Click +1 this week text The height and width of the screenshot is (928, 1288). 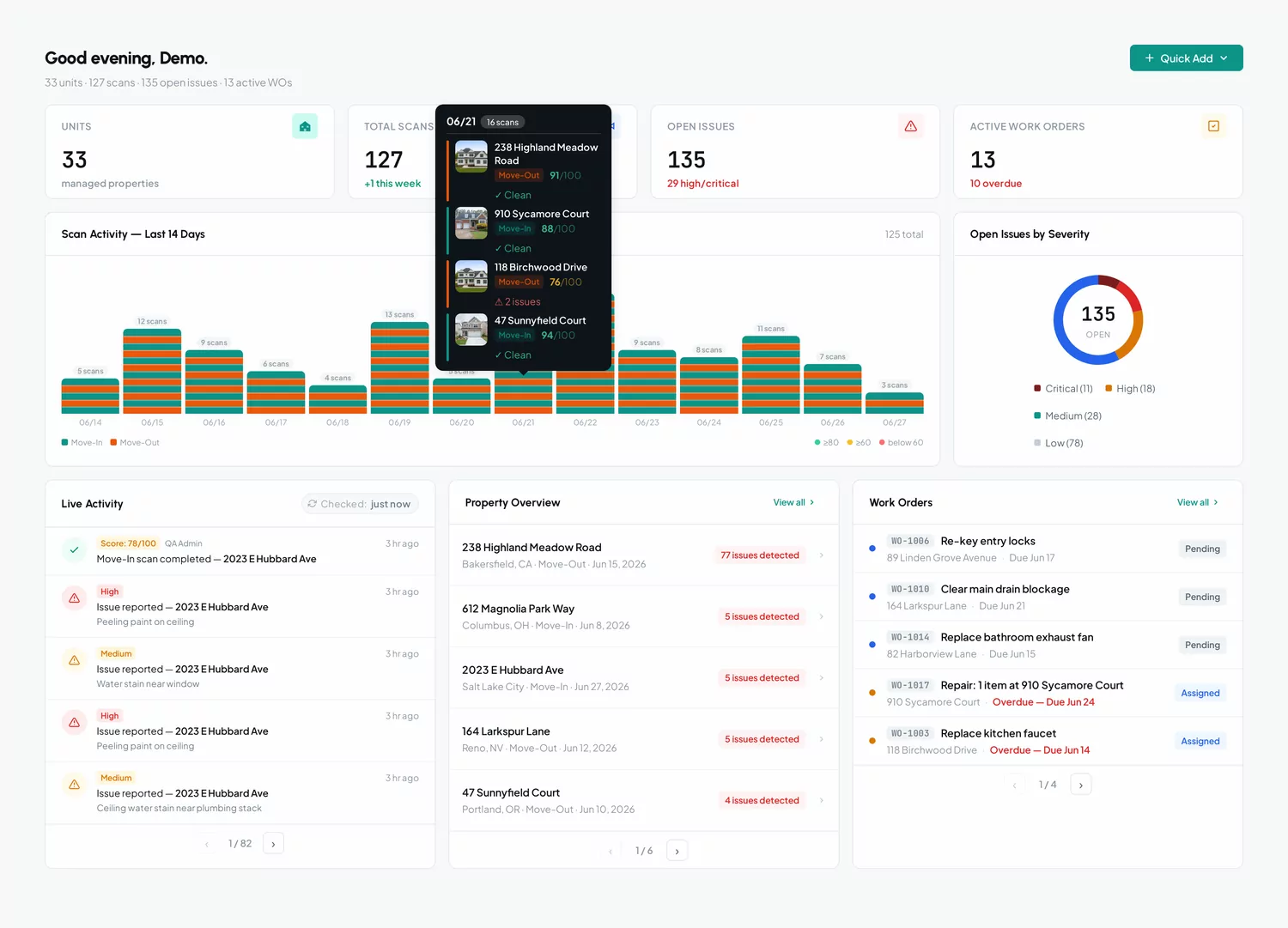(392, 184)
